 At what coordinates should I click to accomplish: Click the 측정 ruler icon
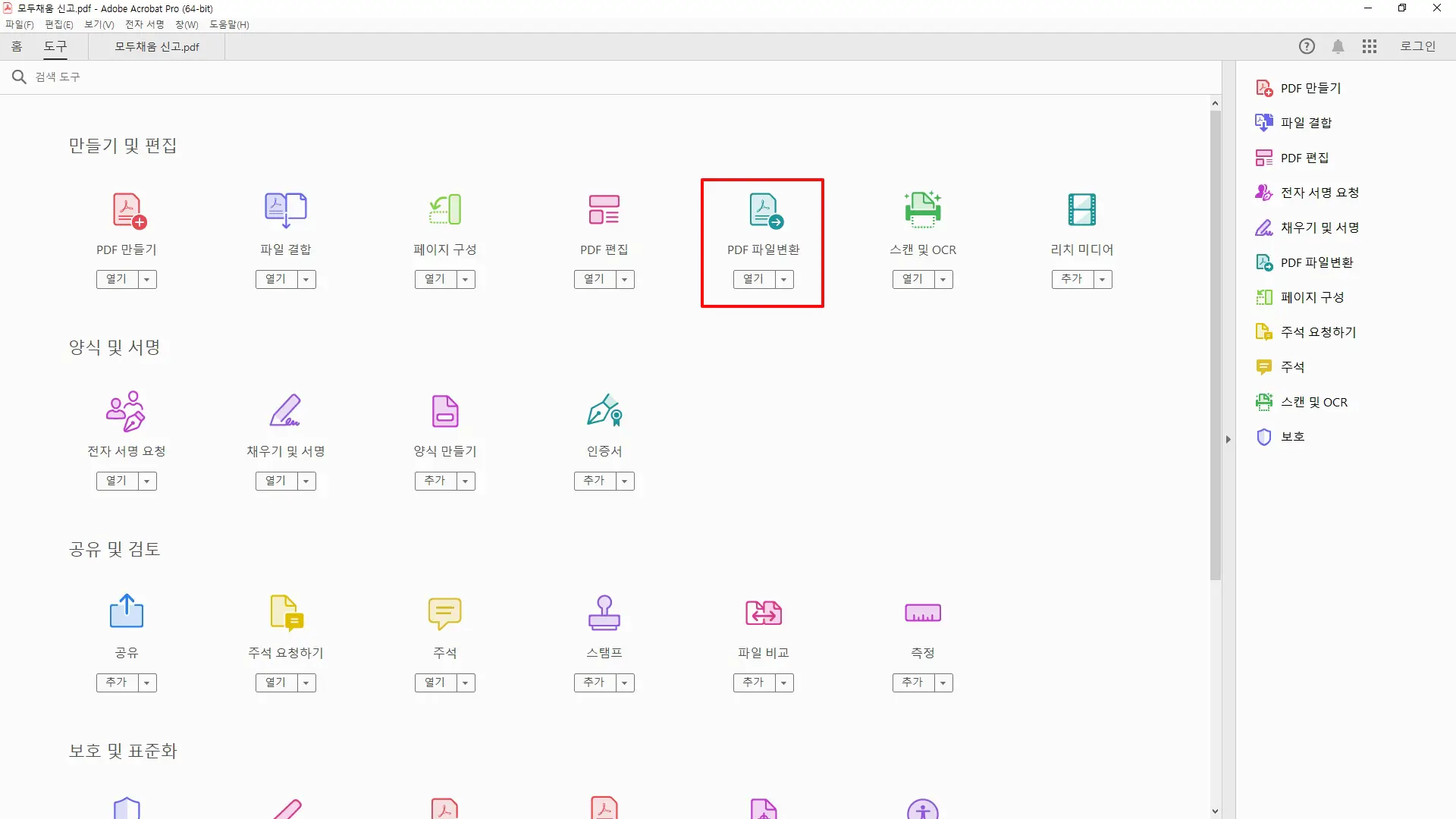pos(923,613)
